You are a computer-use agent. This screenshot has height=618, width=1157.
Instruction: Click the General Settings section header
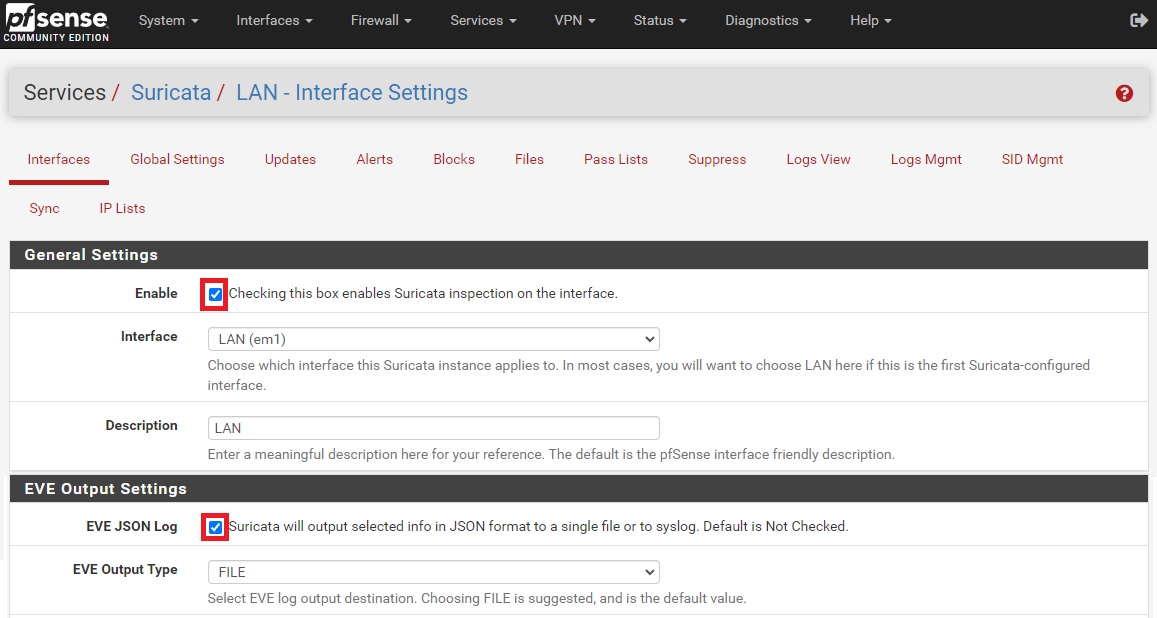click(x=578, y=254)
